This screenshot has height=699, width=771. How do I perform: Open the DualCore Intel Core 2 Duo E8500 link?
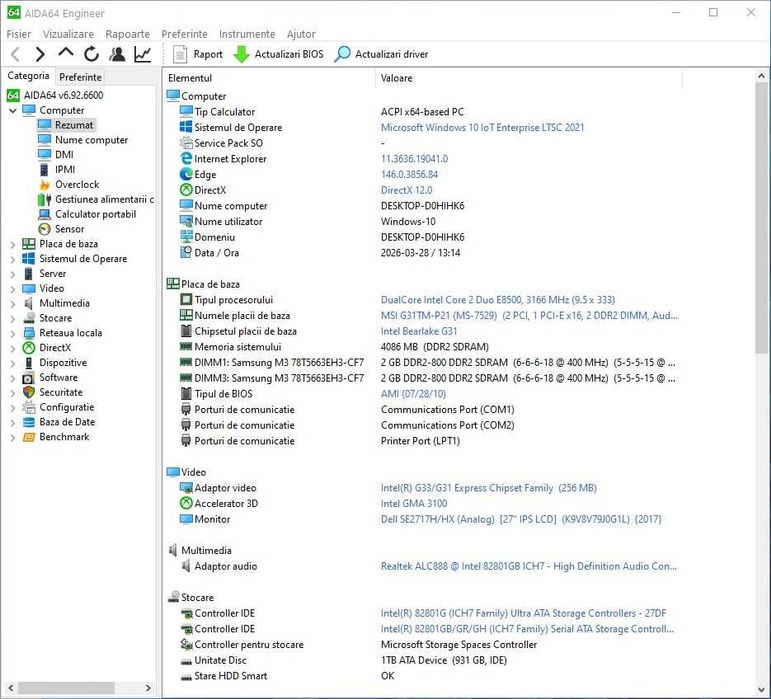498,300
